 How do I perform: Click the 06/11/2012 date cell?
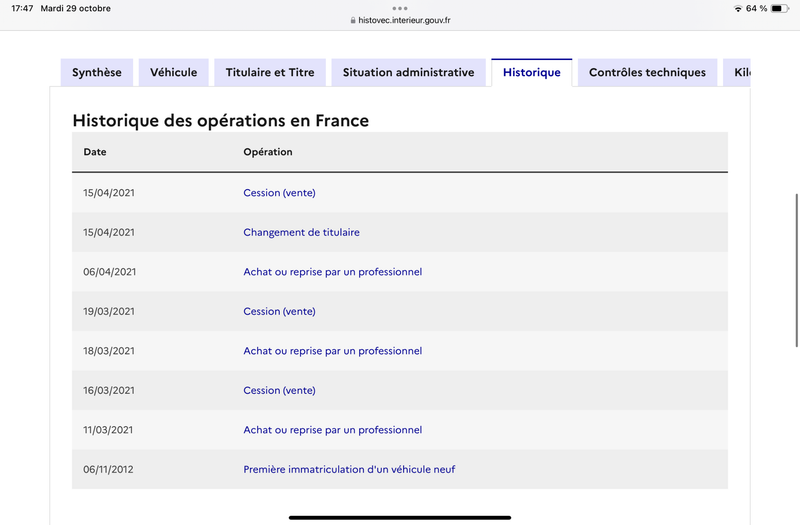[108, 469]
